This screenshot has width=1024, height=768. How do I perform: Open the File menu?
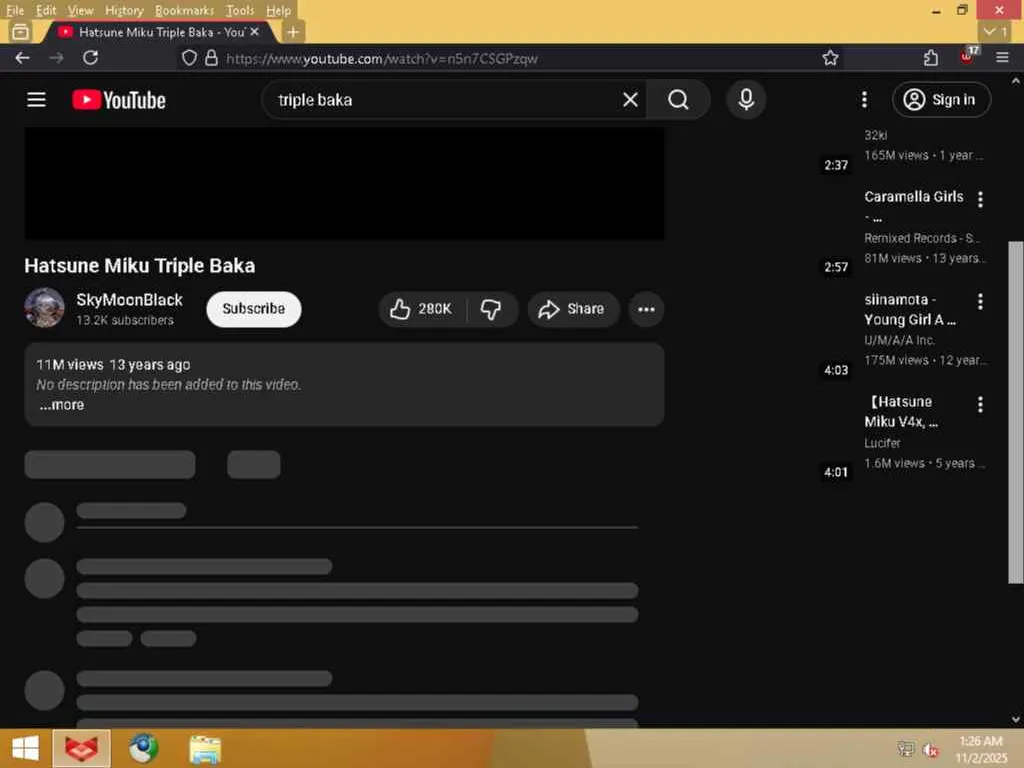tap(14, 10)
